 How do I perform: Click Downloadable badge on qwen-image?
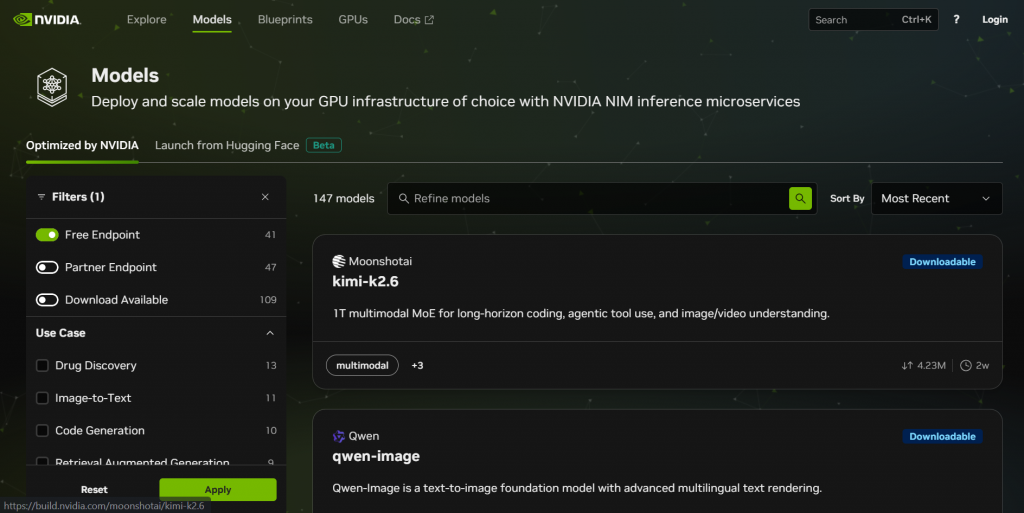pyautogui.click(x=942, y=436)
